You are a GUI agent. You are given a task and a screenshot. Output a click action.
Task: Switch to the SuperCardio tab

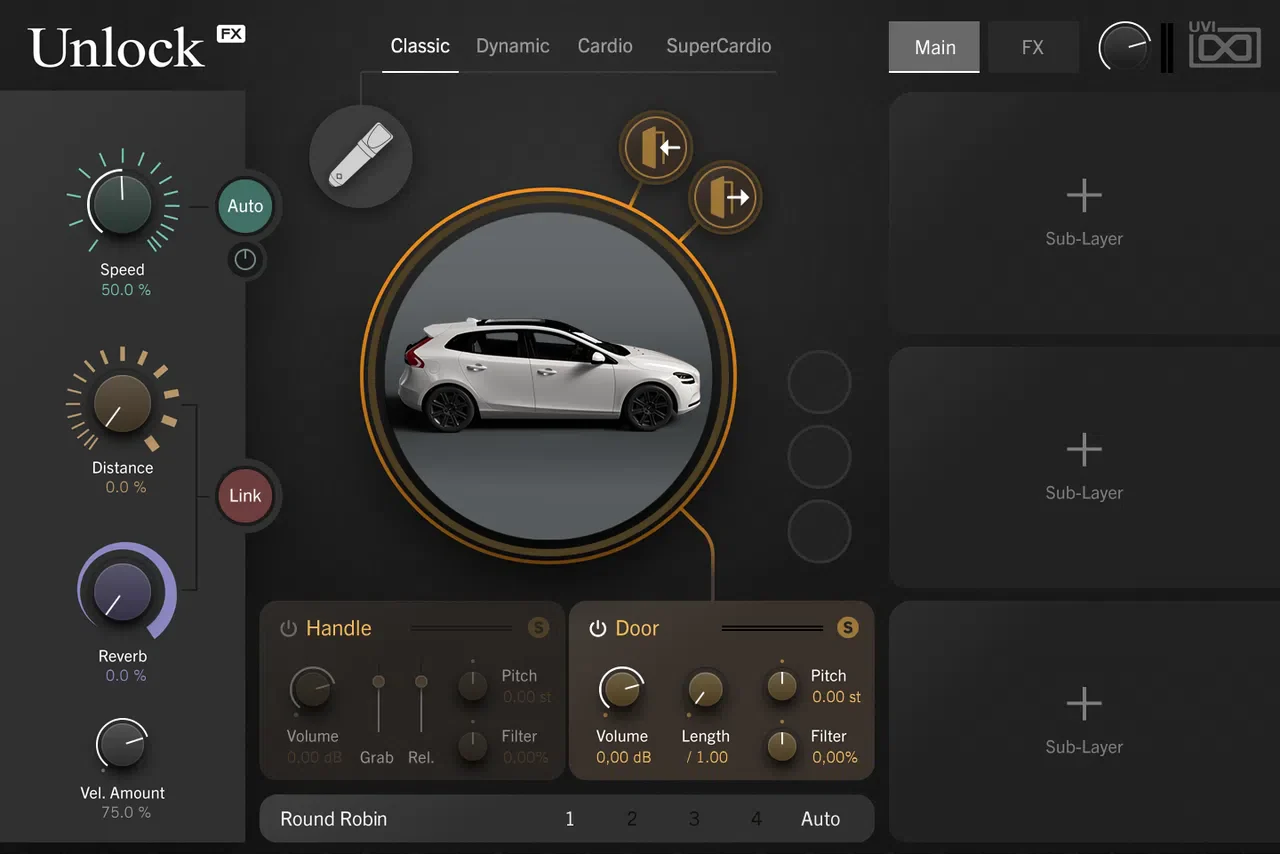point(718,46)
